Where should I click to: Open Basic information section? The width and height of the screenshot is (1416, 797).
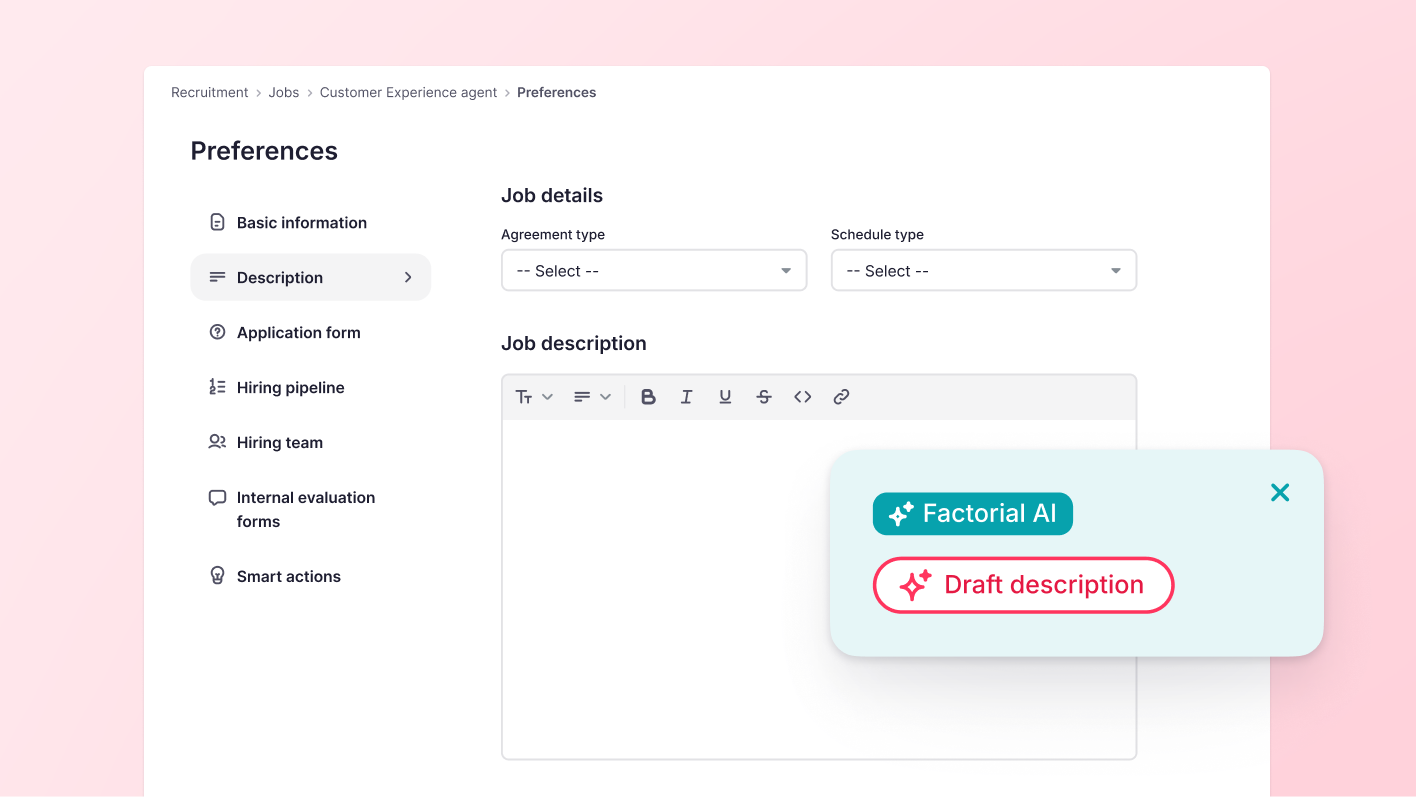(x=301, y=223)
